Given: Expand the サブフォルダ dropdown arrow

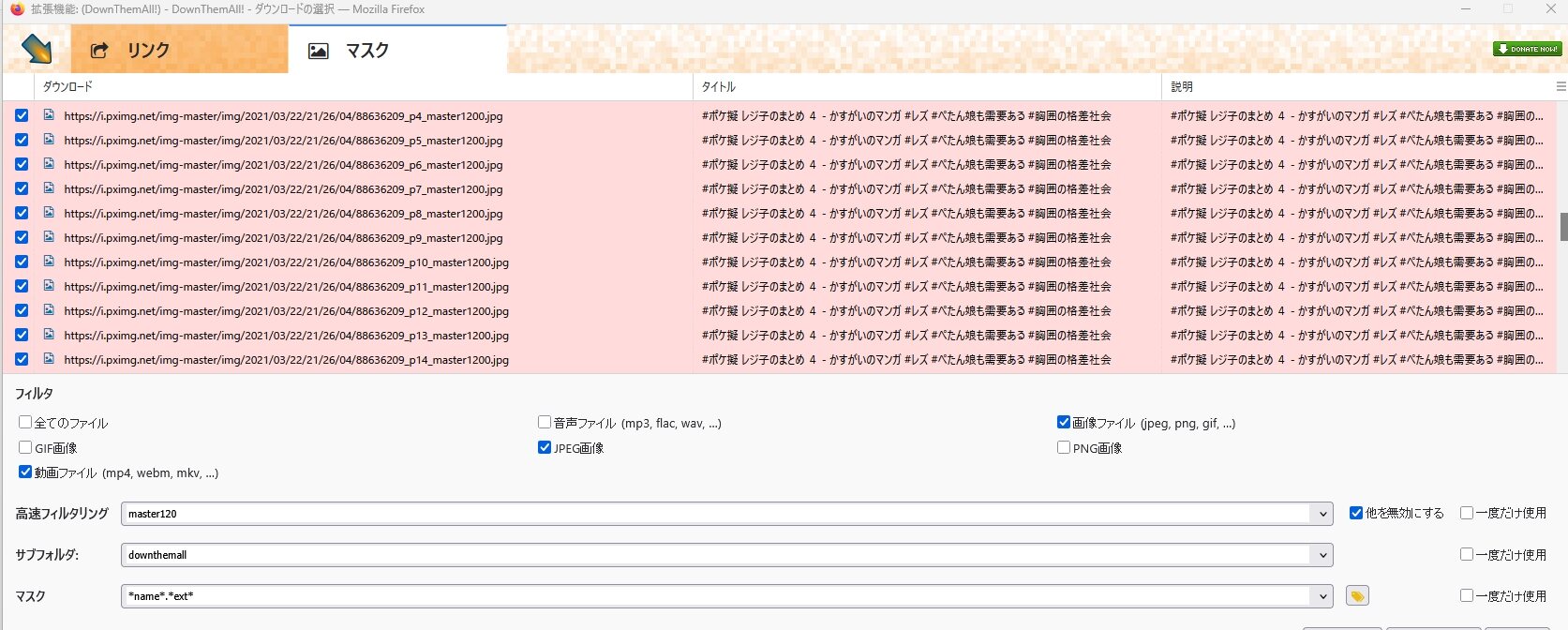Looking at the screenshot, I should tap(1322, 555).
